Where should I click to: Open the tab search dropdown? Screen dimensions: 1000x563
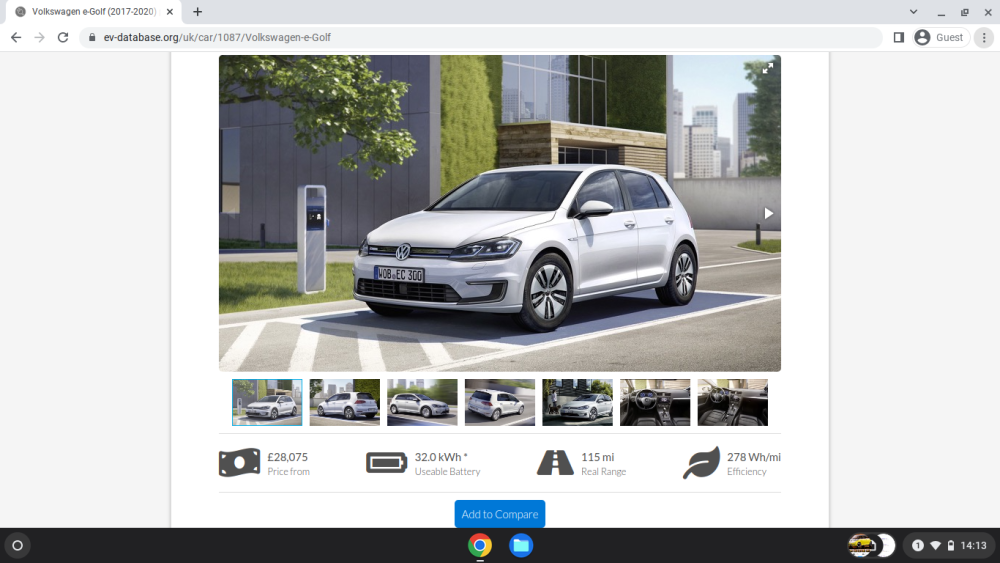tap(913, 12)
